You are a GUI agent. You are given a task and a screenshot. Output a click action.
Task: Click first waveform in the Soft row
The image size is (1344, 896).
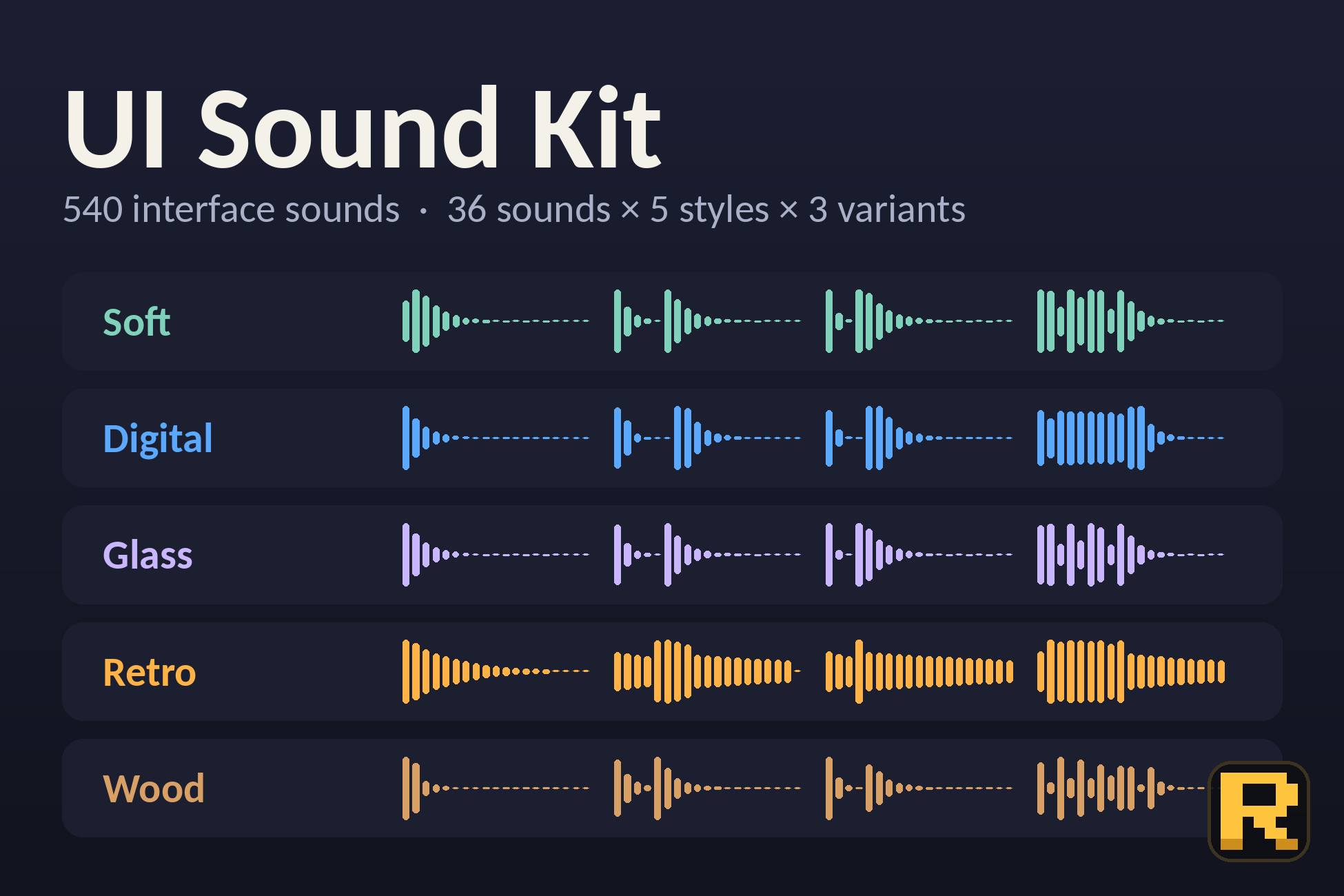[496, 321]
